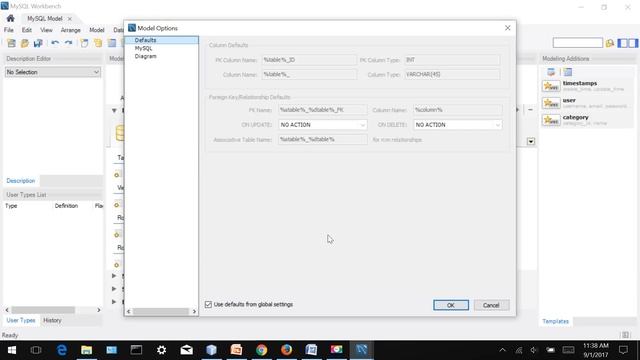Undo last action in toolbar
This screenshot has width=640, height=360.
[55, 43]
